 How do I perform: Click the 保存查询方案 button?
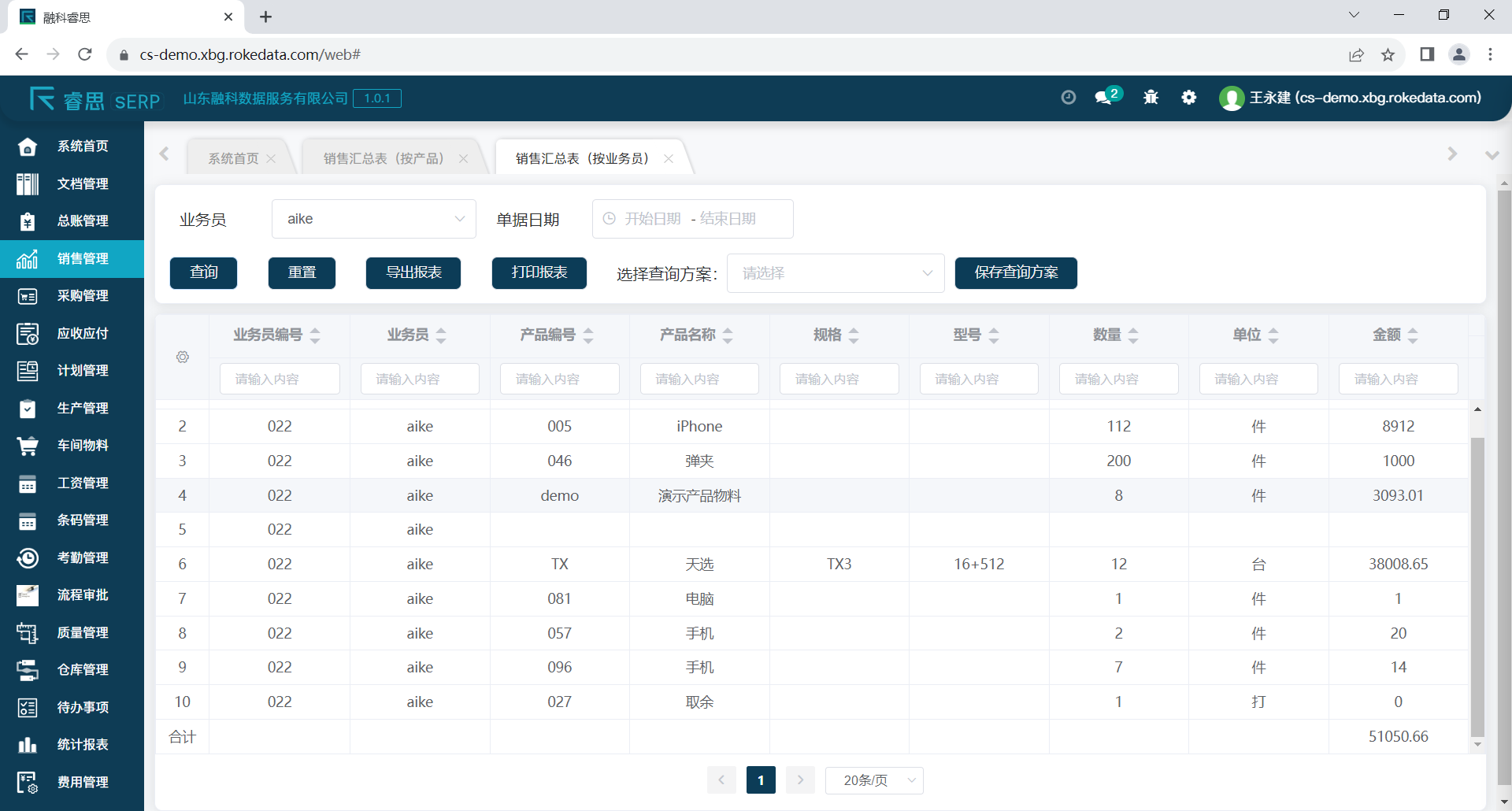(x=1016, y=273)
